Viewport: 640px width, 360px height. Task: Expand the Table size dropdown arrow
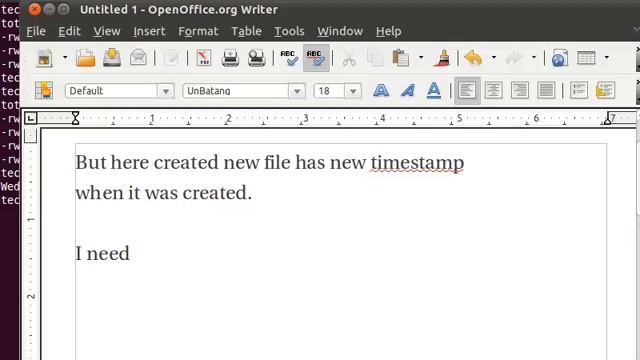click(607, 58)
